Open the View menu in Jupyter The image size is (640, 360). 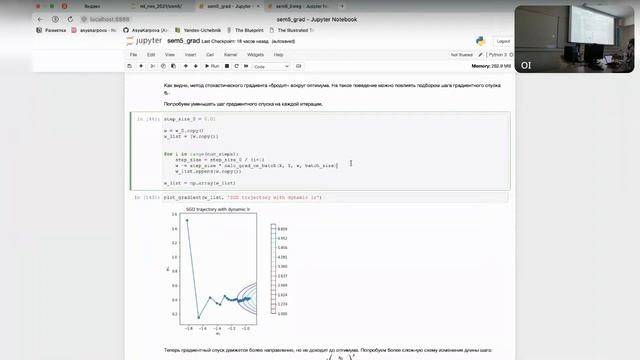[x=170, y=55]
